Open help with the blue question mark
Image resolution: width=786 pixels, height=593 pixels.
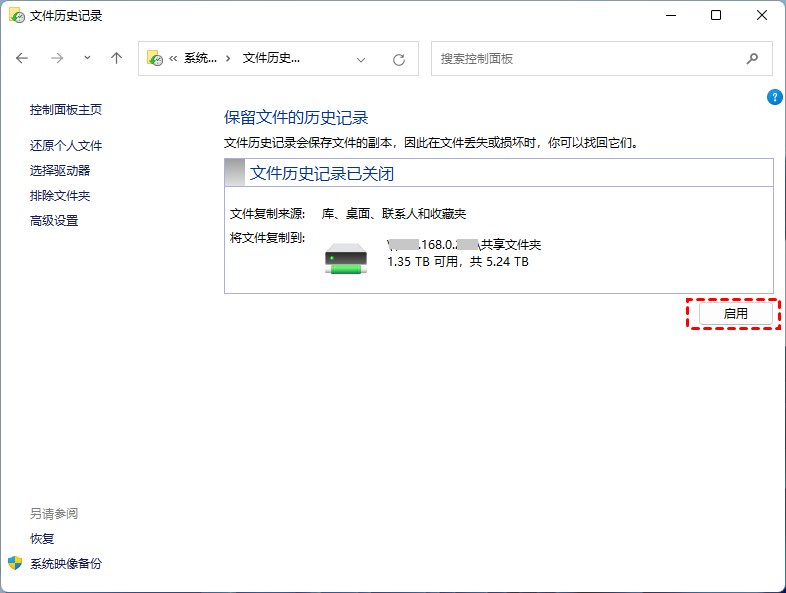click(774, 97)
